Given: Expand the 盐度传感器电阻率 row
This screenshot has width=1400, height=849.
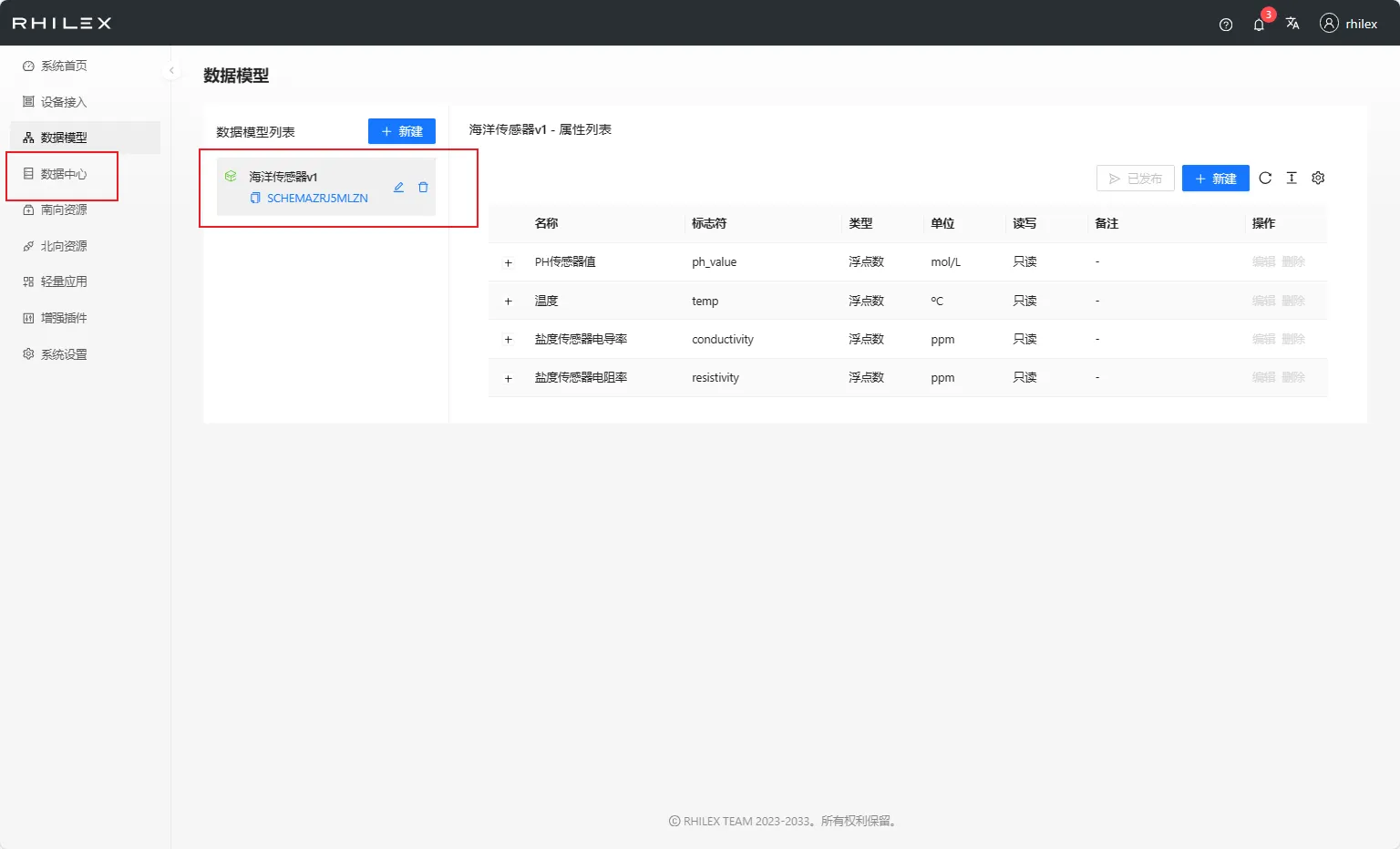Looking at the screenshot, I should coord(509,378).
